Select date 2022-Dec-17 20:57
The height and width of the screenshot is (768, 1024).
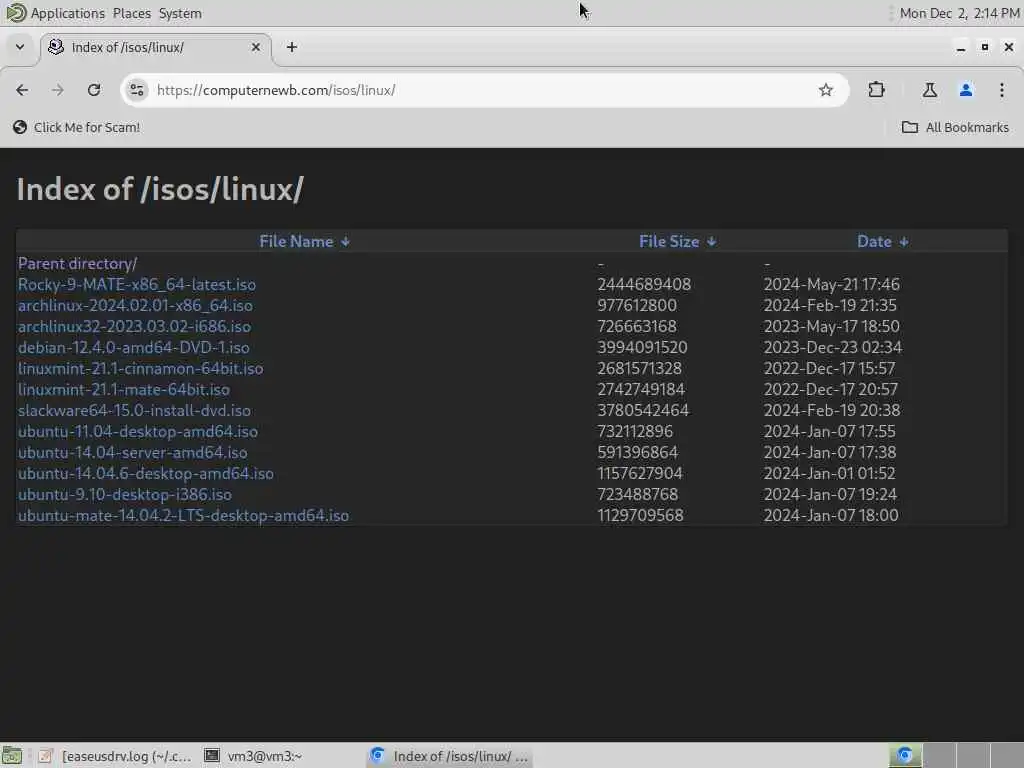coord(830,389)
